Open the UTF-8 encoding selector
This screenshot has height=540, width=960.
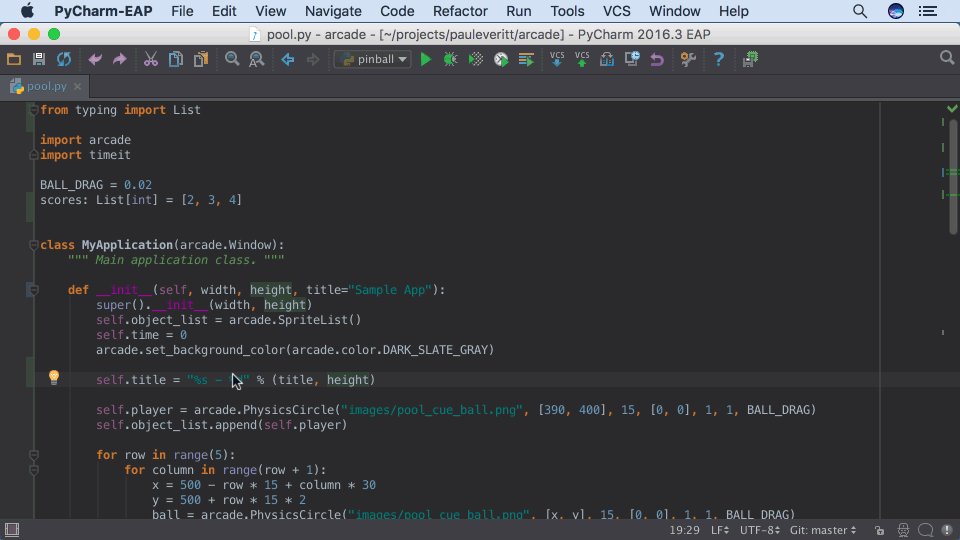760,530
